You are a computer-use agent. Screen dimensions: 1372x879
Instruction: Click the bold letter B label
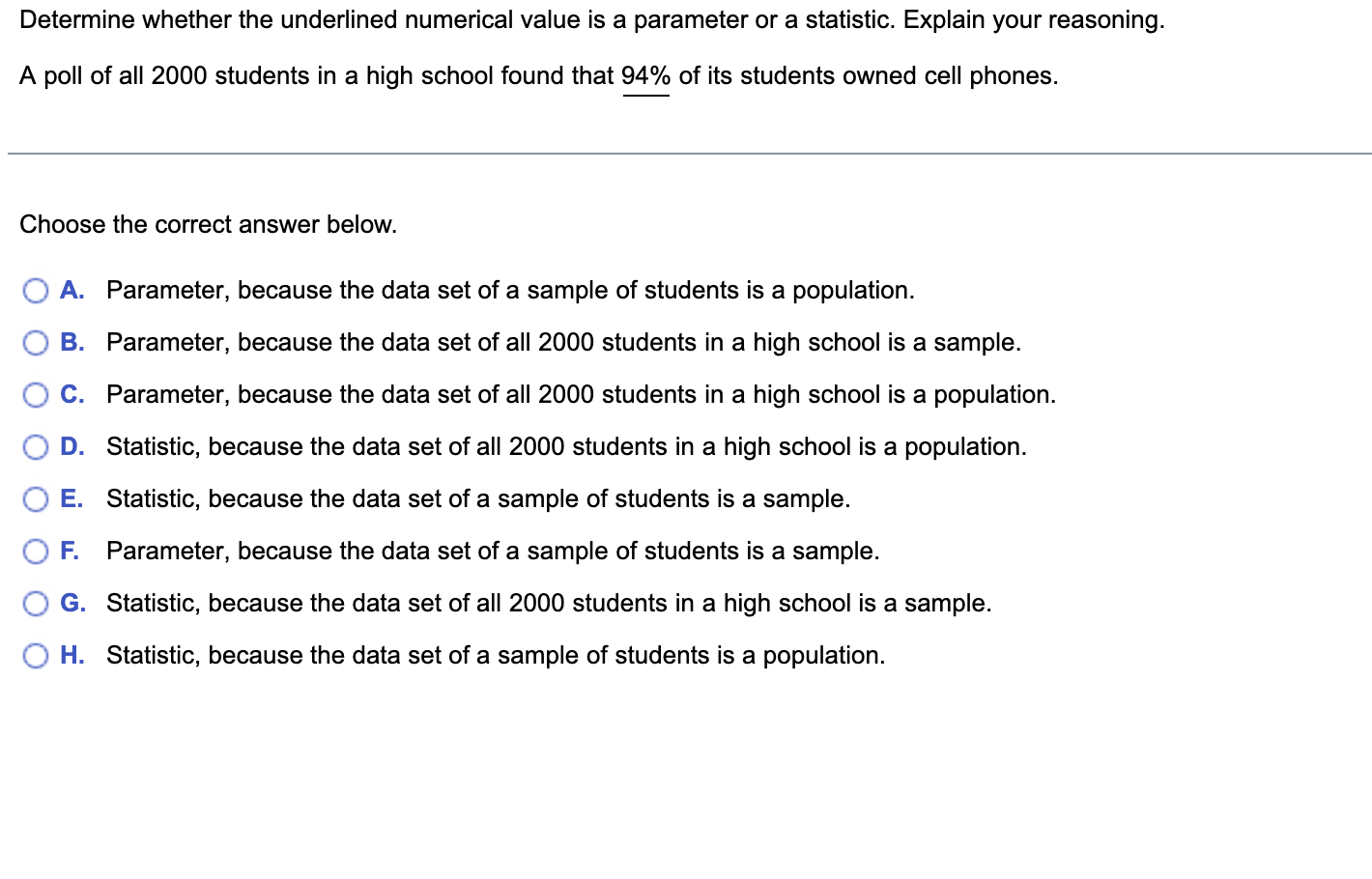[x=71, y=342]
